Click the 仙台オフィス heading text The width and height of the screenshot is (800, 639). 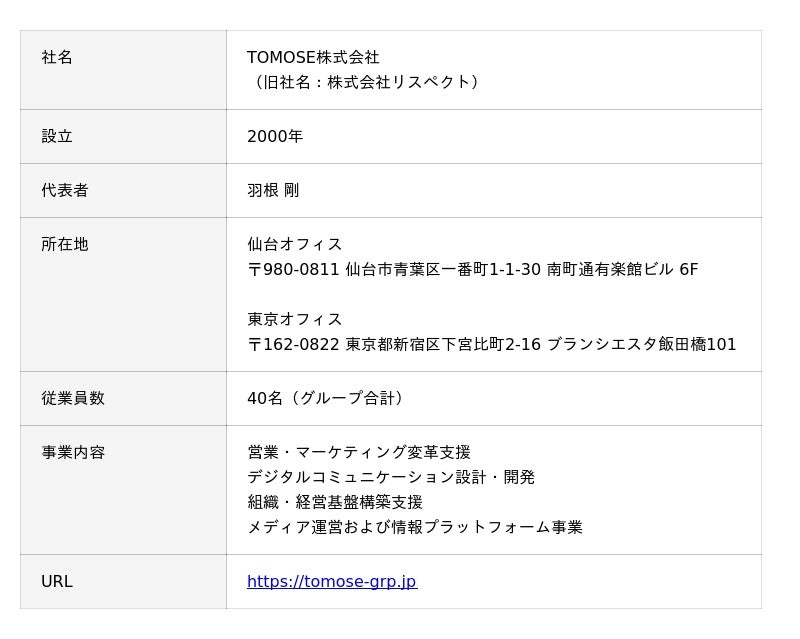(x=294, y=244)
